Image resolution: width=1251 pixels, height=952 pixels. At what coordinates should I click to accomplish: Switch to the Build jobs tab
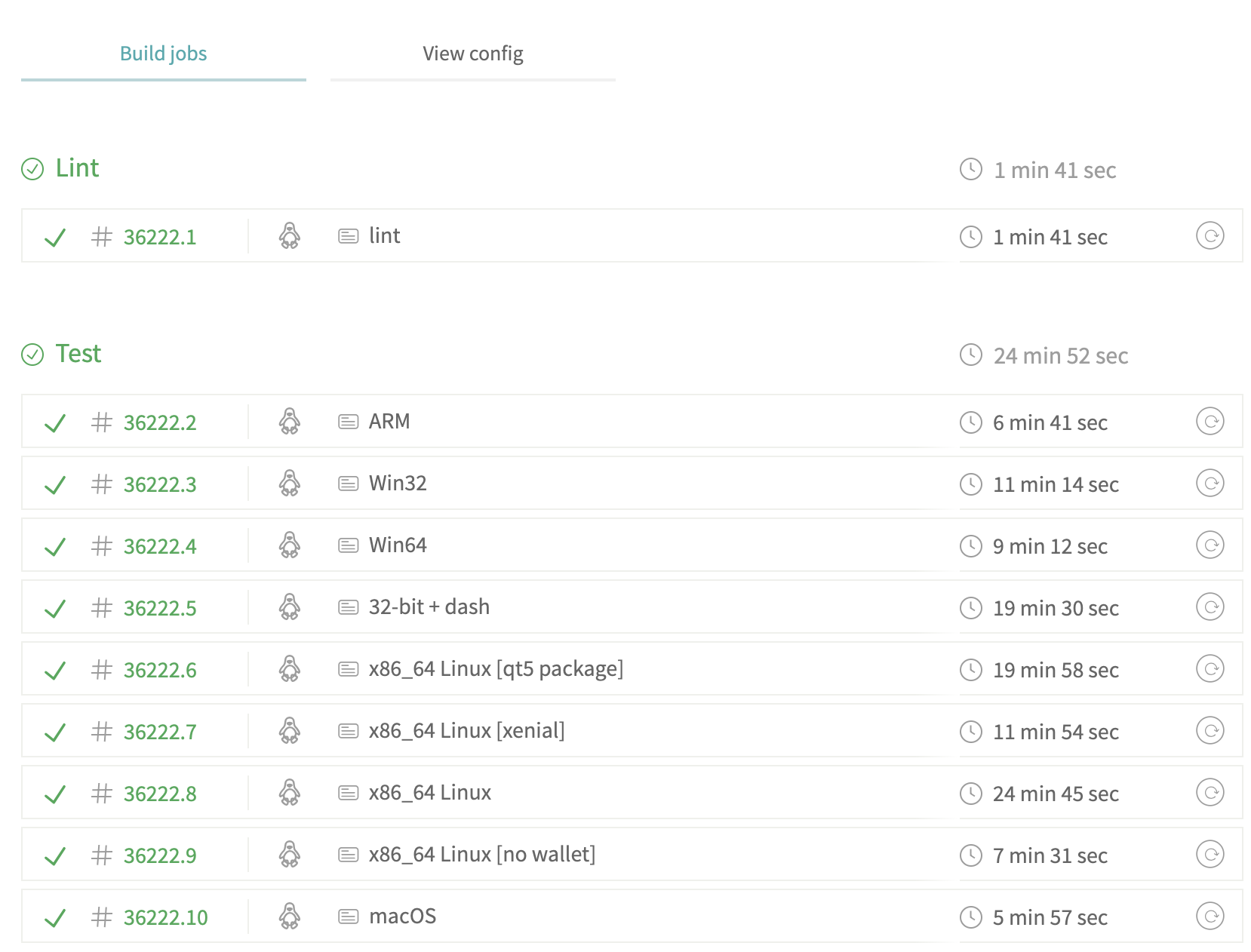tap(163, 54)
